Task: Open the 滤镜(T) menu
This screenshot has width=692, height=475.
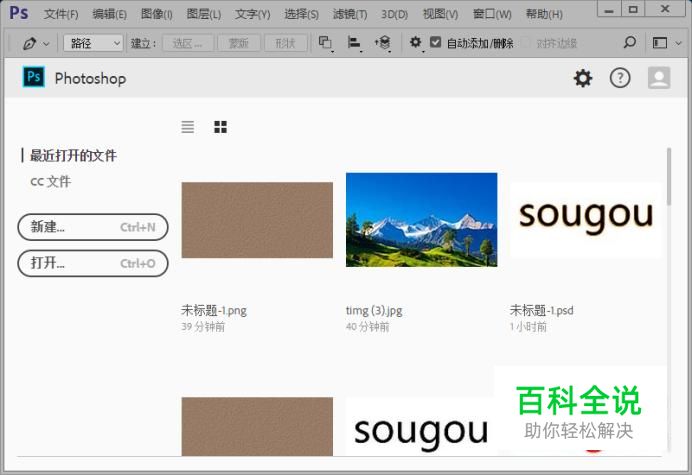Action: [x=350, y=14]
